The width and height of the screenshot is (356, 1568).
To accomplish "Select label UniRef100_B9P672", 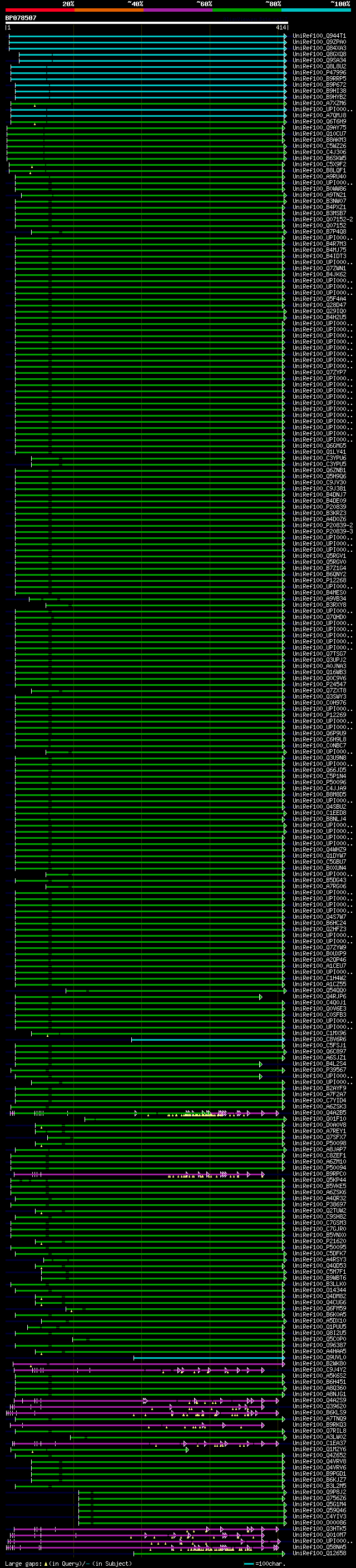I will click(319, 85).
